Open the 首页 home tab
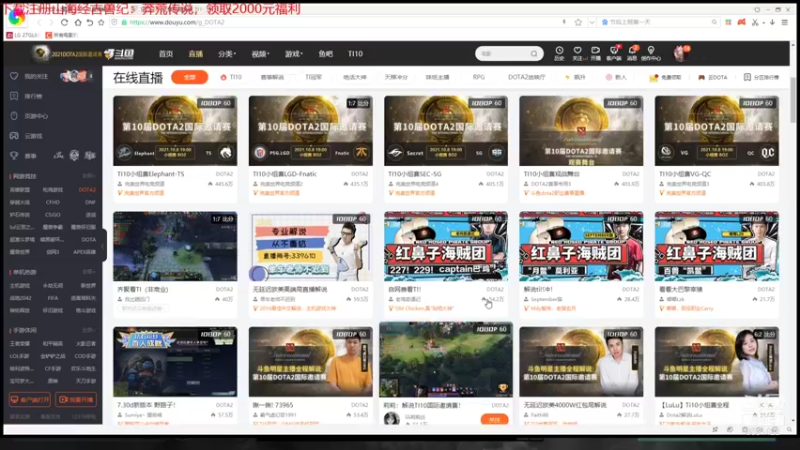The width and height of the screenshot is (800, 450). (x=166, y=54)
